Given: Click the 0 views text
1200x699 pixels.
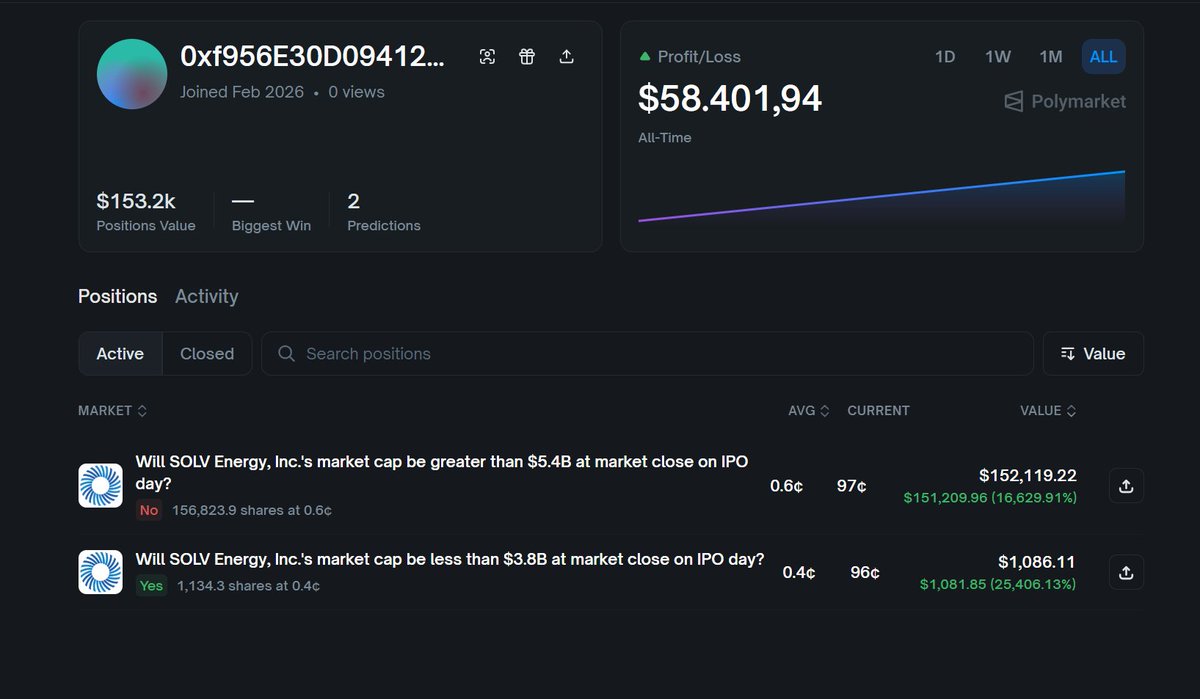Looking at the screenshot, I should tap(357, 92).
